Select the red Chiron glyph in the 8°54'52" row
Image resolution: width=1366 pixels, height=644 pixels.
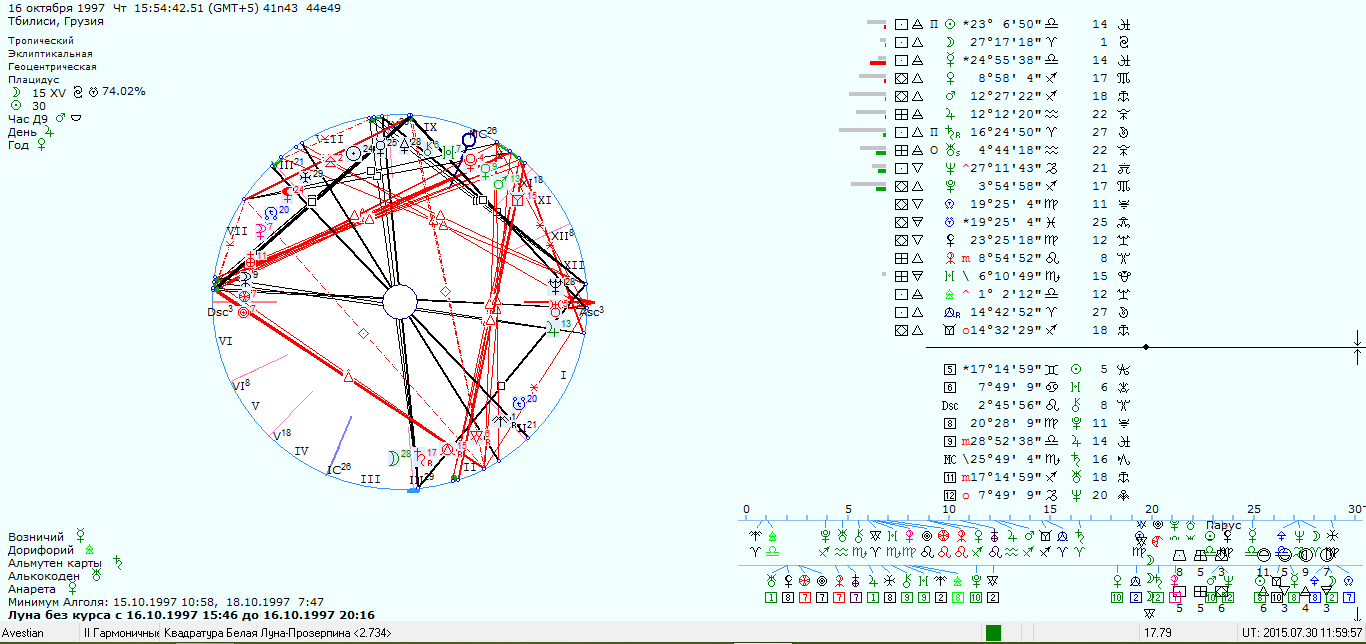[x=950, y=258]
